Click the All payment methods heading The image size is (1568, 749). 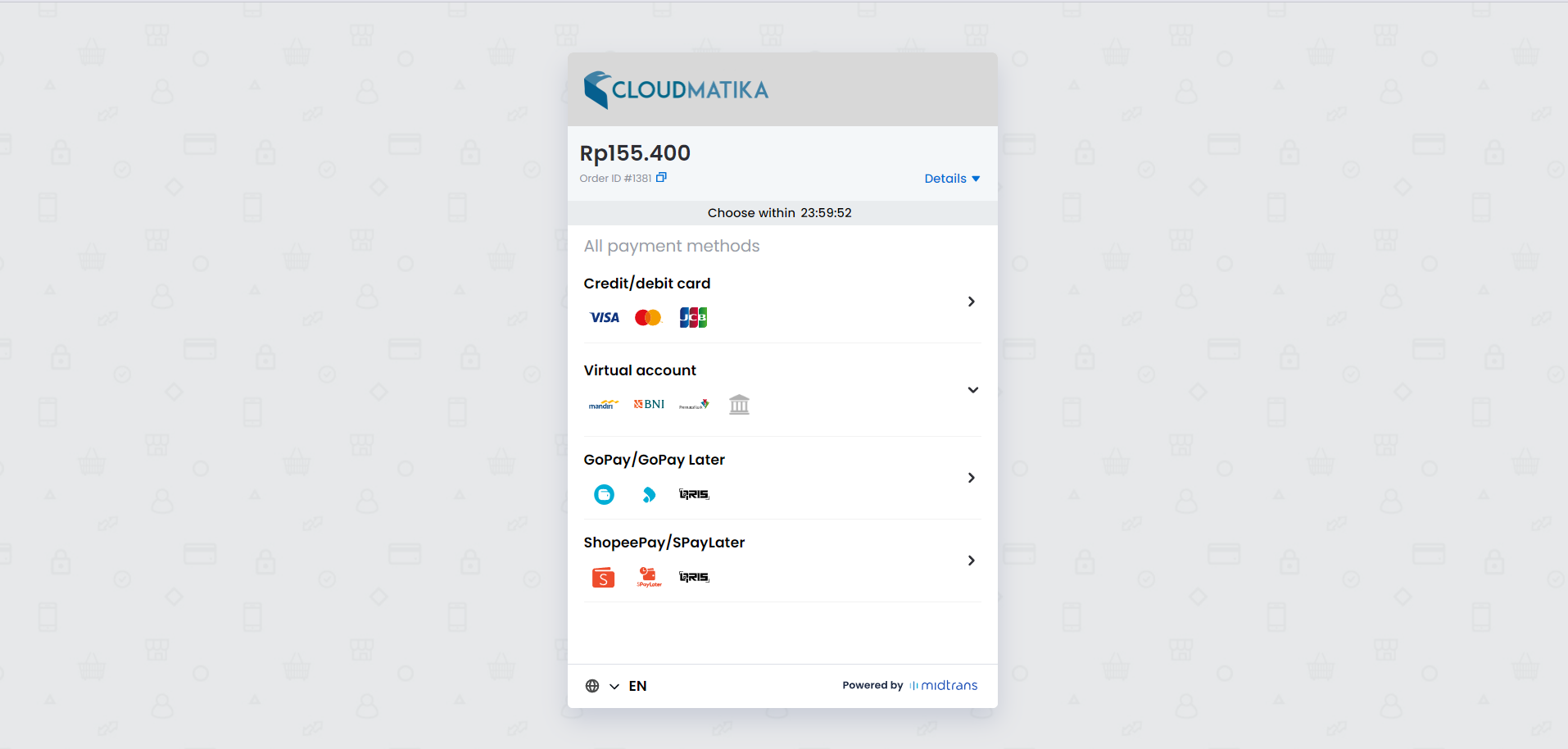pyautogui.click(x=672, y=246)
